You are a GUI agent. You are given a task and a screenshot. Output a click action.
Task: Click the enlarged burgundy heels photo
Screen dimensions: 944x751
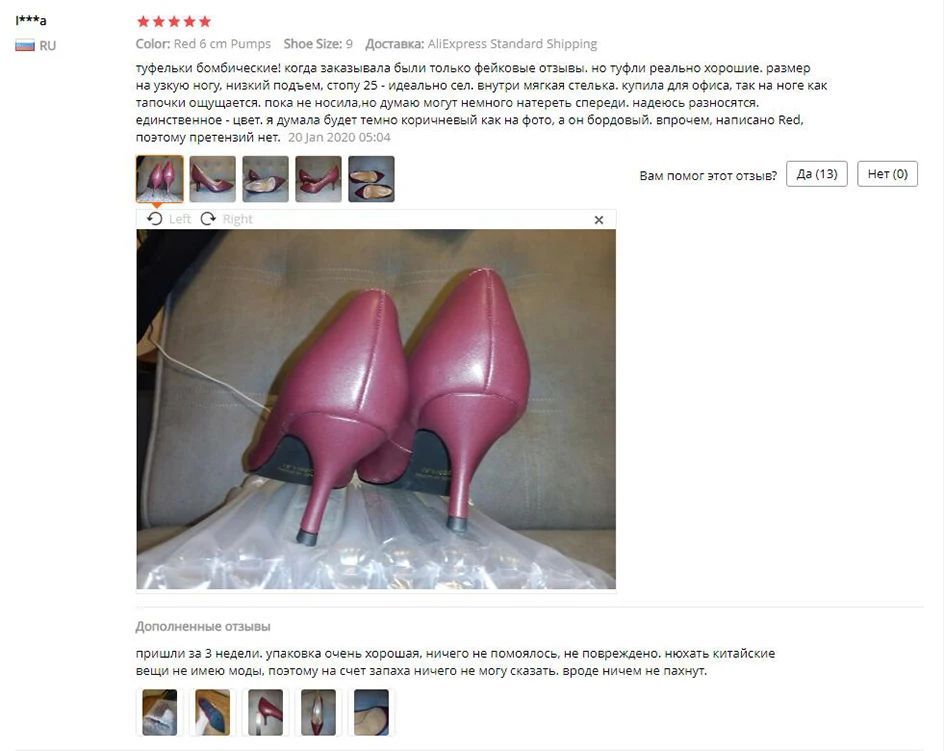[376, 409]
